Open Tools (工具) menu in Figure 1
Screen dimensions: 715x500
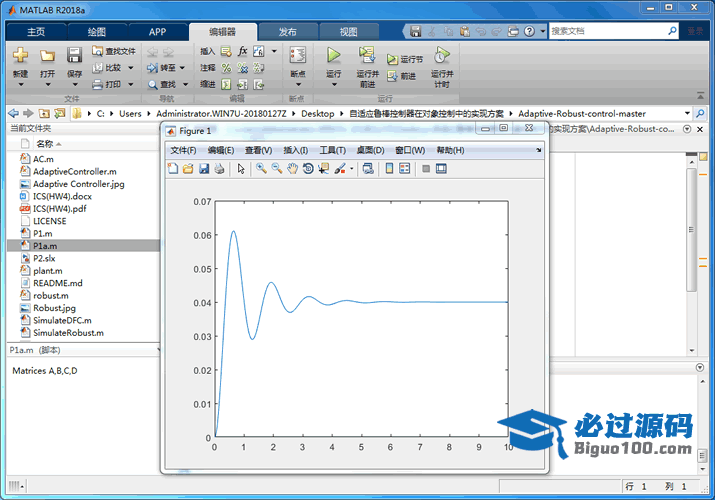(x=332, y=150)
